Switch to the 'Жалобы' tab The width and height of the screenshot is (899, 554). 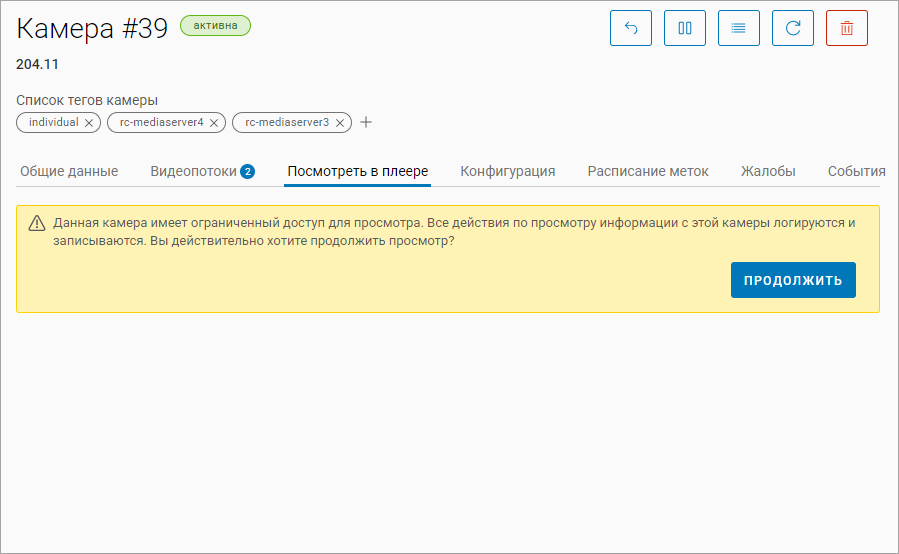click(768, 171)
